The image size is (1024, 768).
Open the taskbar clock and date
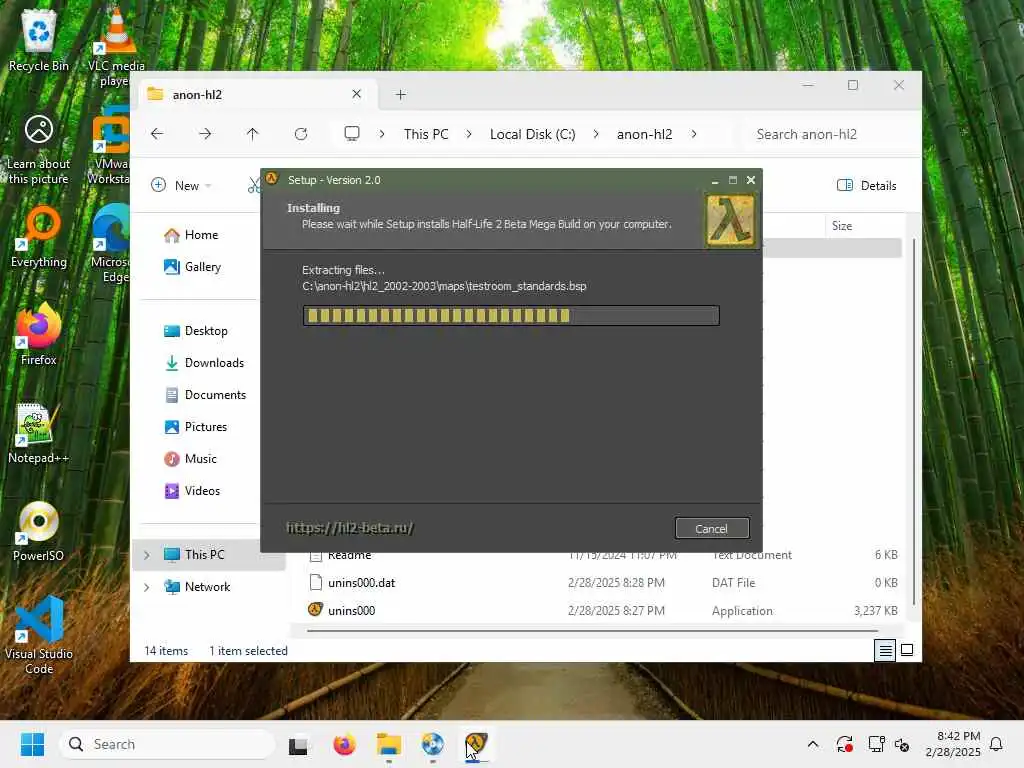[953, 744]
